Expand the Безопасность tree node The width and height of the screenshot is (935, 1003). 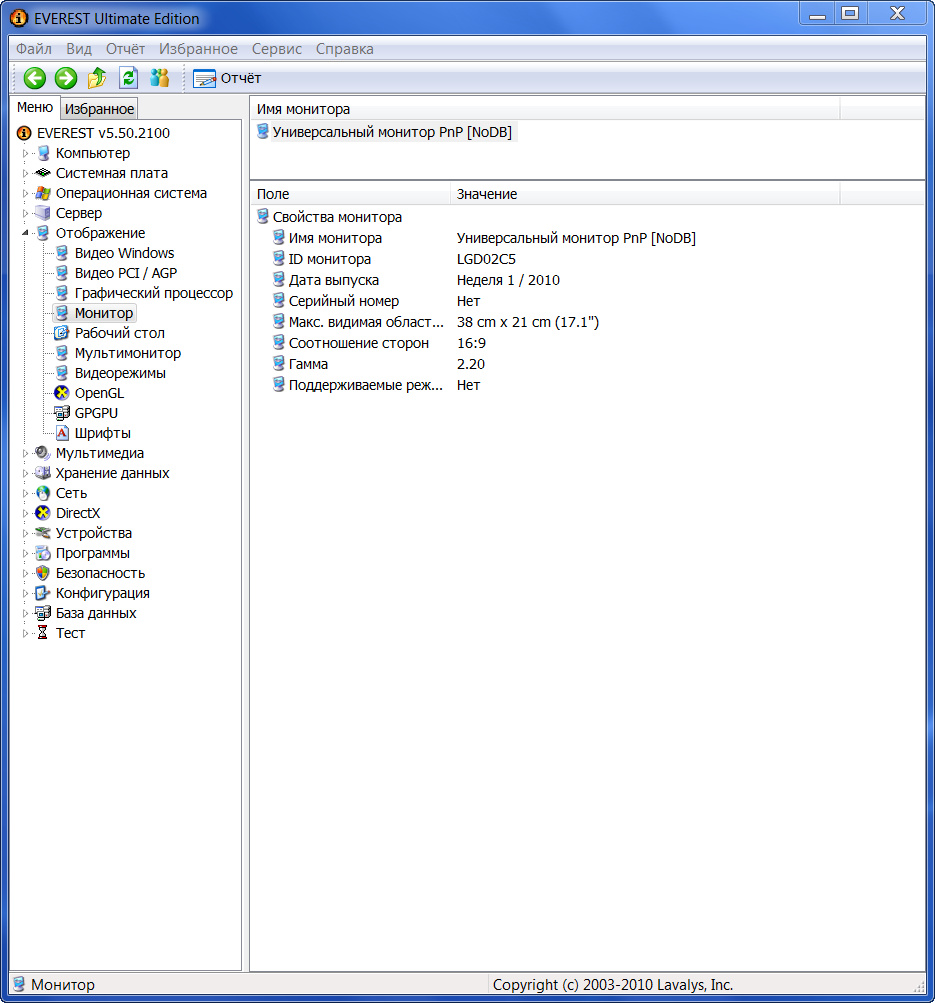coord(26,574)
